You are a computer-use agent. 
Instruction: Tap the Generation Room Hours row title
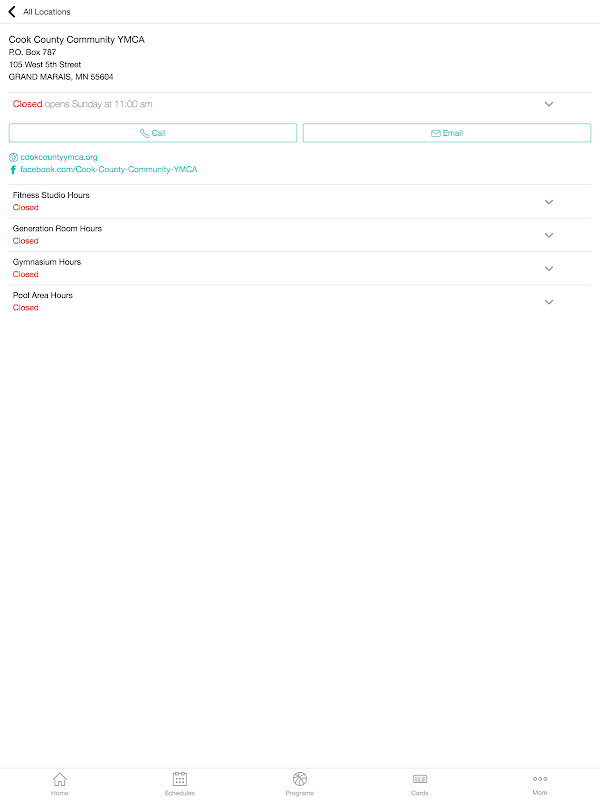[x=57, y=229]
